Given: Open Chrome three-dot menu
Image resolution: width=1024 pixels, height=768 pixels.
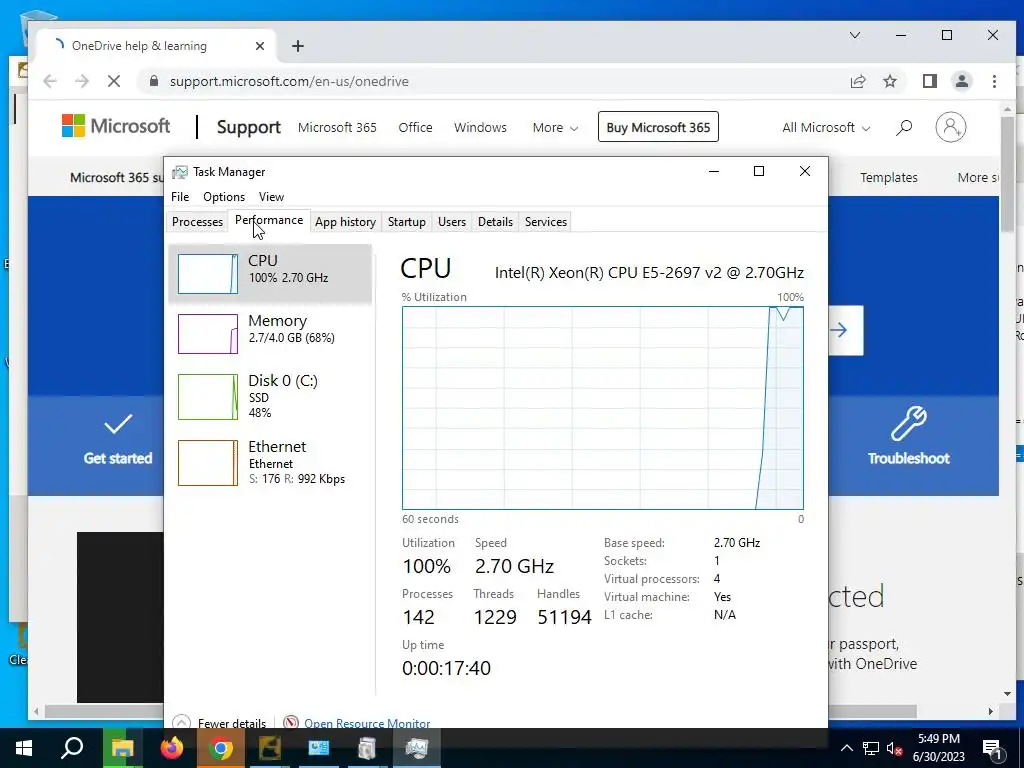Looking at the screenshot, I should tap(994, 81).
